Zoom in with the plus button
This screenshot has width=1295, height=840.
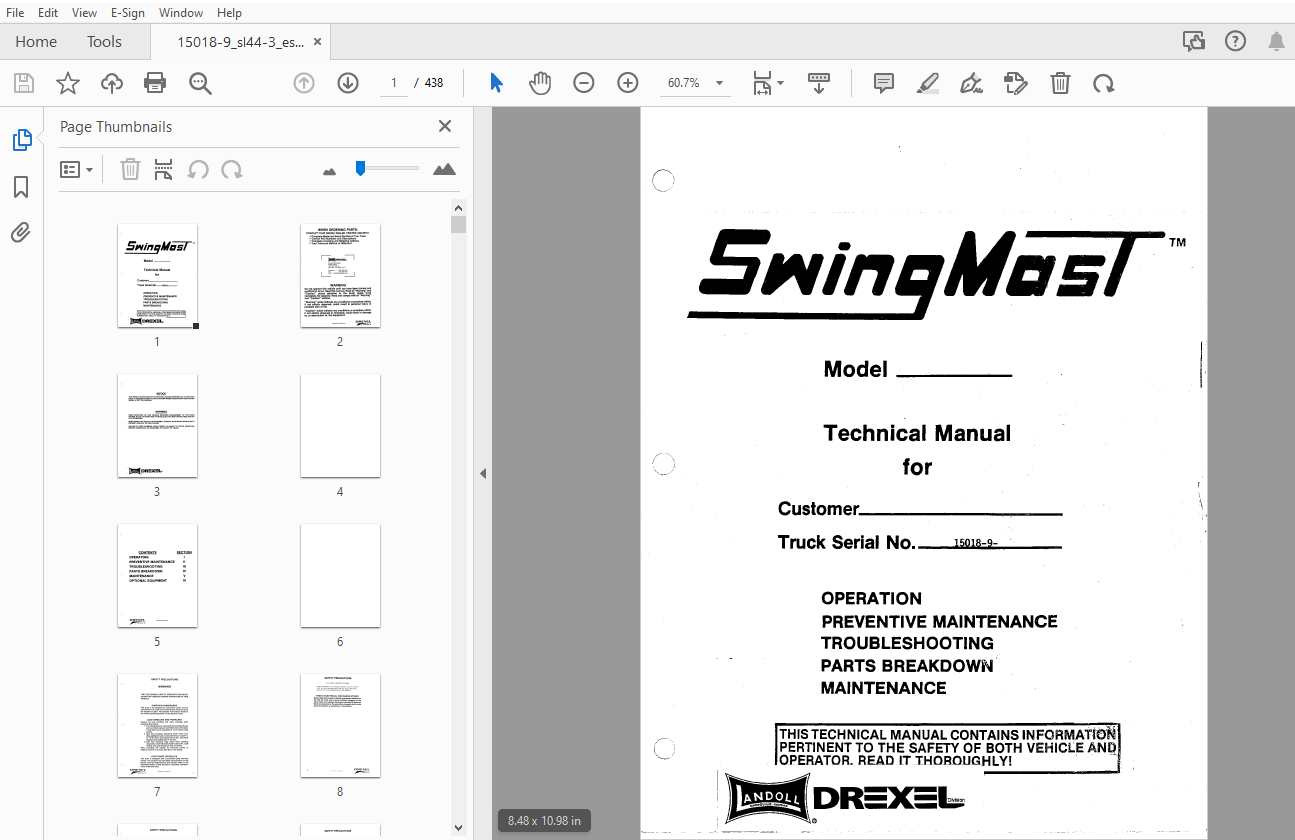tap(628, 83)
